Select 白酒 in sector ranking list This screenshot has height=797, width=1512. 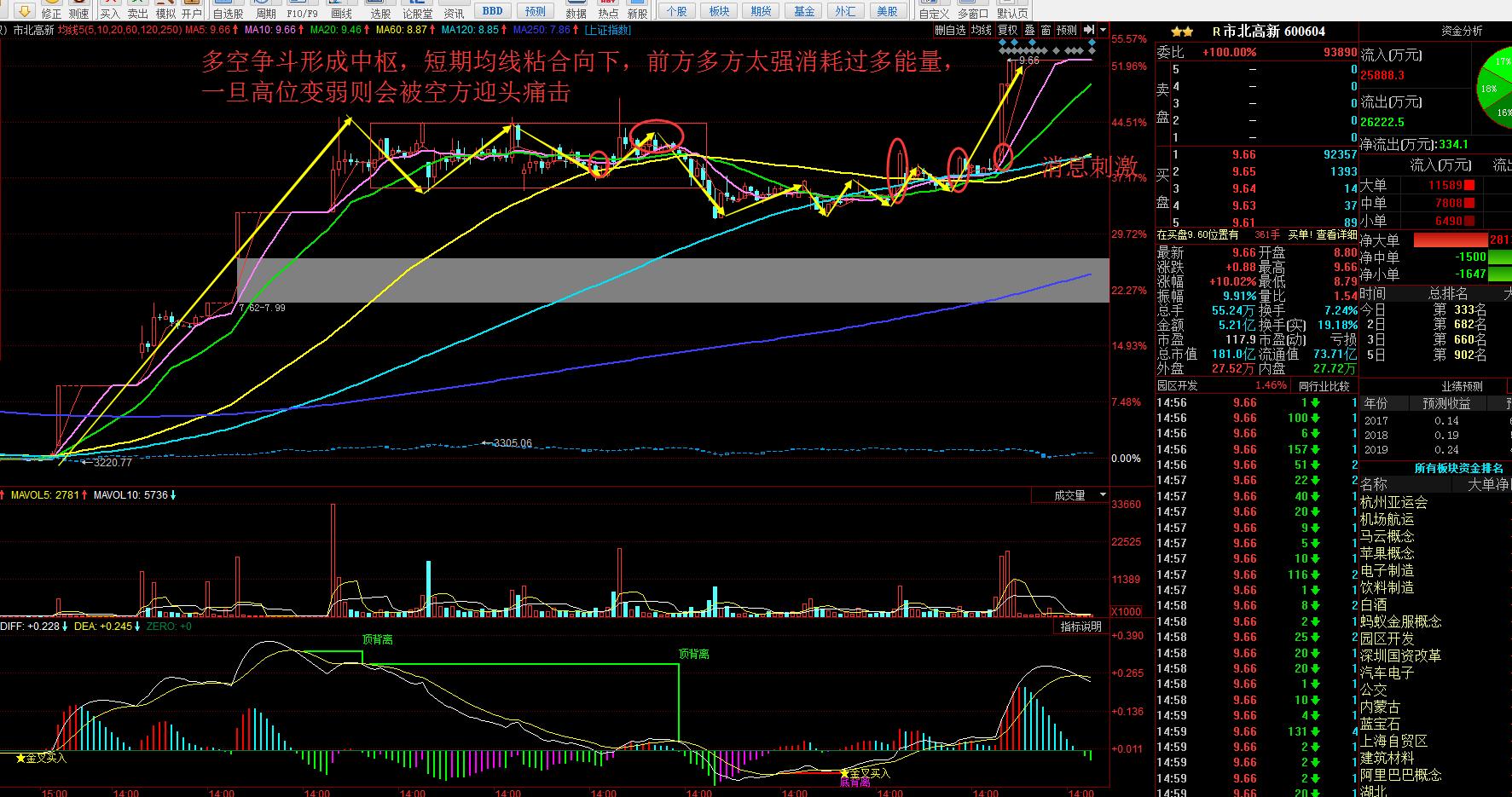[1374, 604]
